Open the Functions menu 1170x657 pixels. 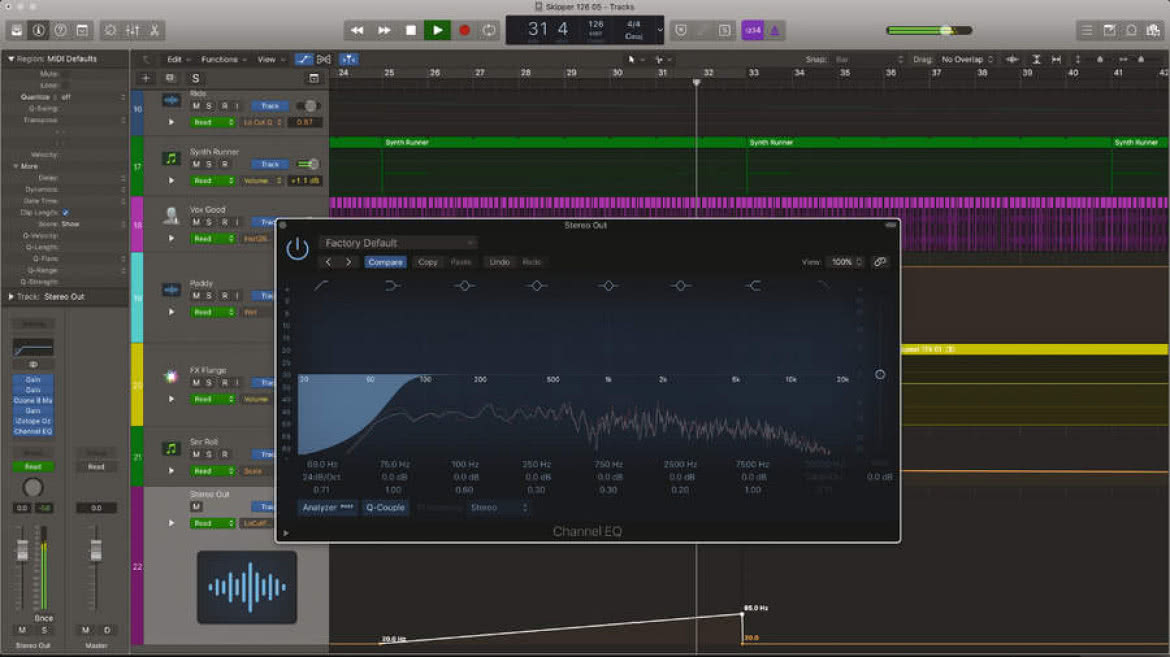click(x=222, y=60)
